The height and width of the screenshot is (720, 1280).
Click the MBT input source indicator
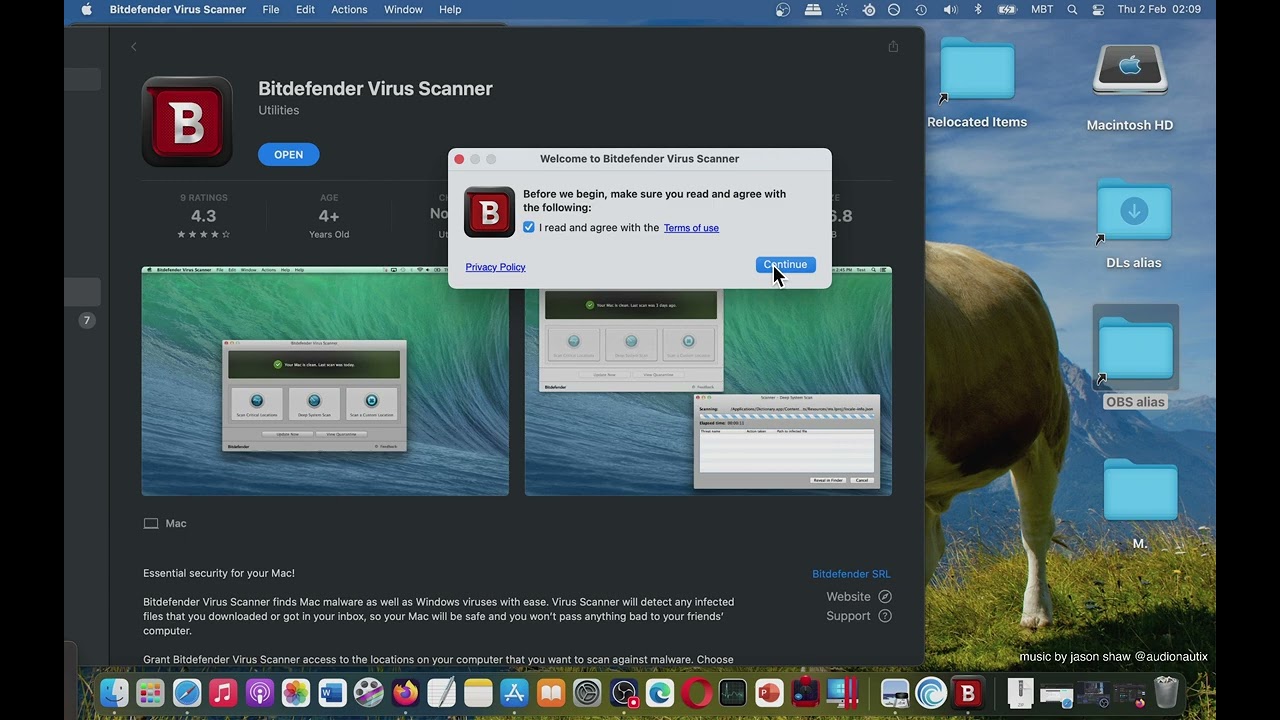pyautogui.click(x=1042, y=10)
